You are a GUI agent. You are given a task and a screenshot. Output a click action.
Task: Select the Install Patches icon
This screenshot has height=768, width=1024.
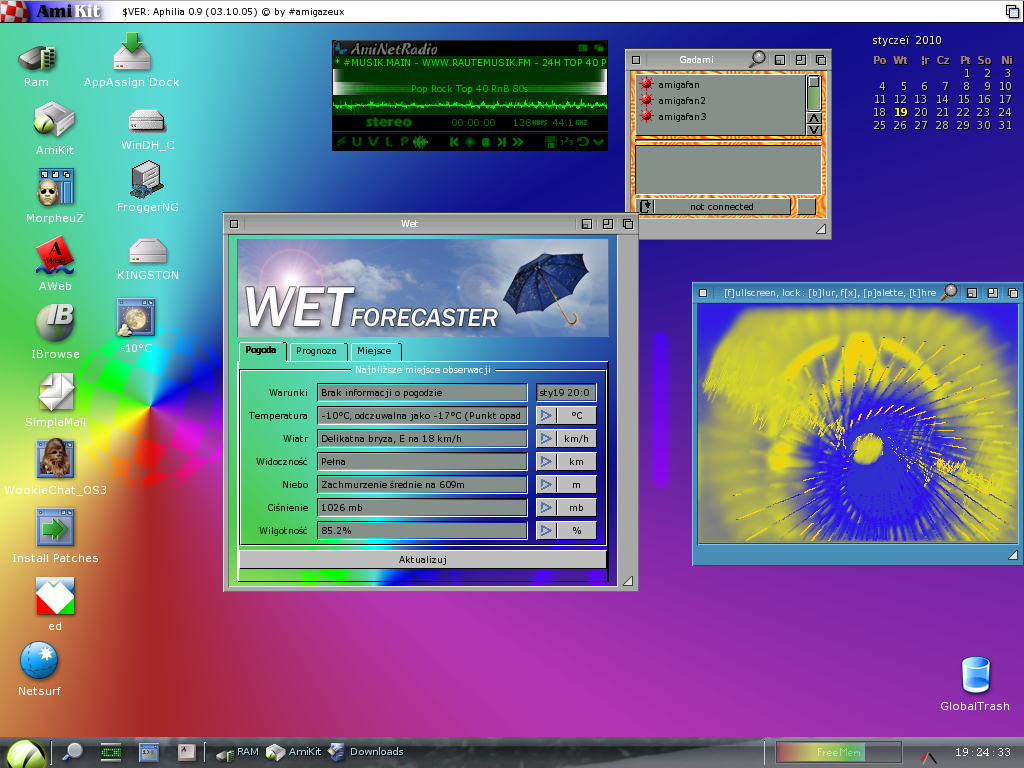tap(56, 528)
